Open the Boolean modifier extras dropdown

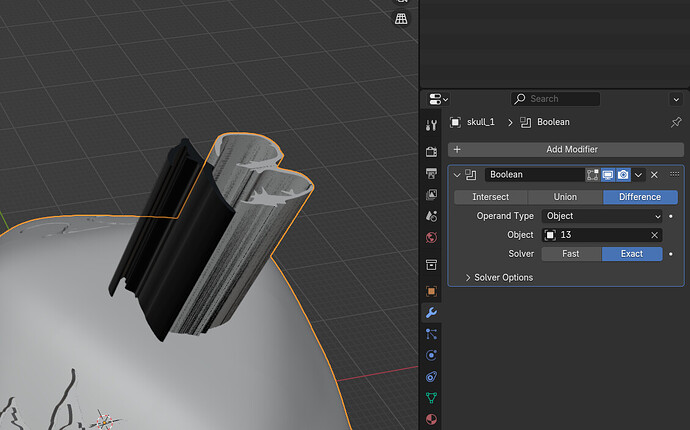coord(638,175)
